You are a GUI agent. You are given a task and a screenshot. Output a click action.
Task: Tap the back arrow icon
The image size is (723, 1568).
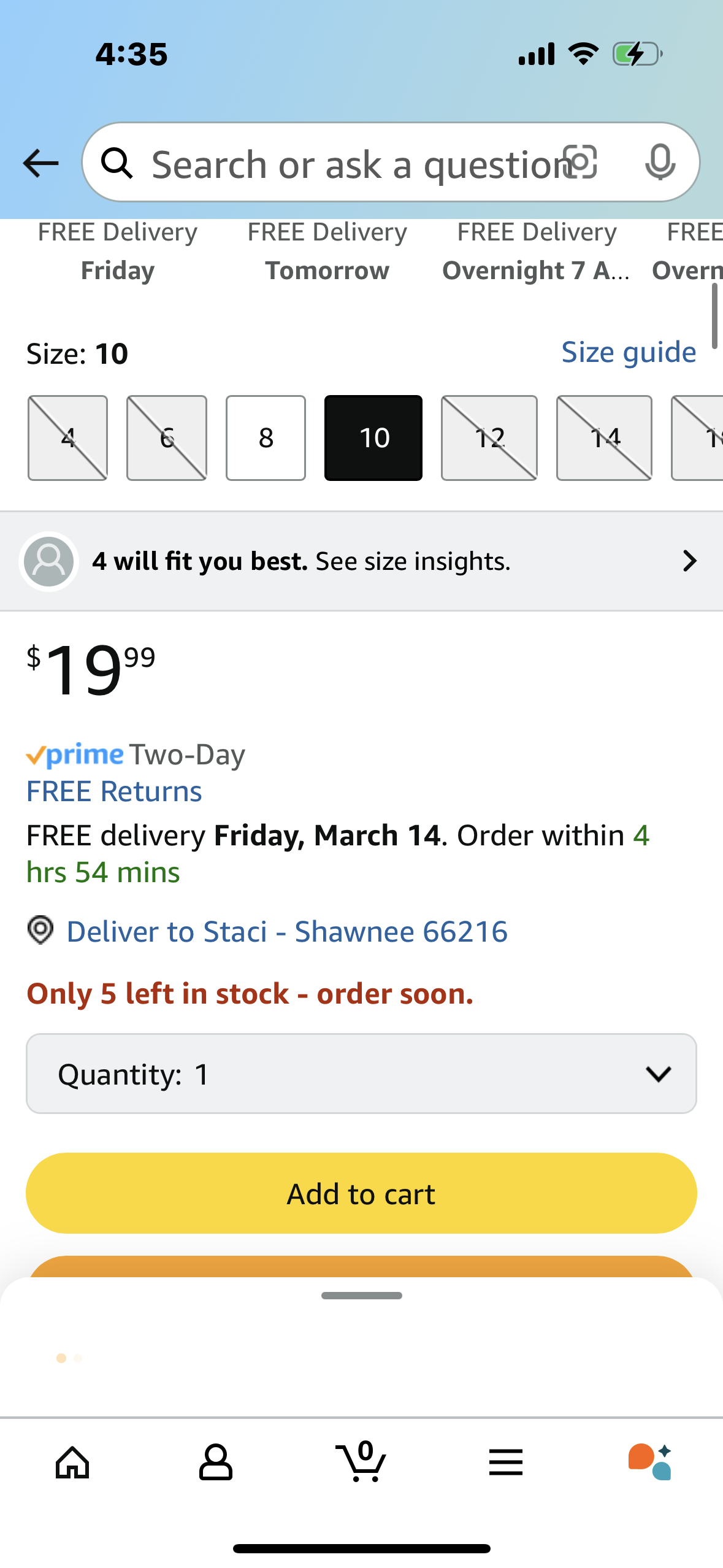click(x=40, y=163)
